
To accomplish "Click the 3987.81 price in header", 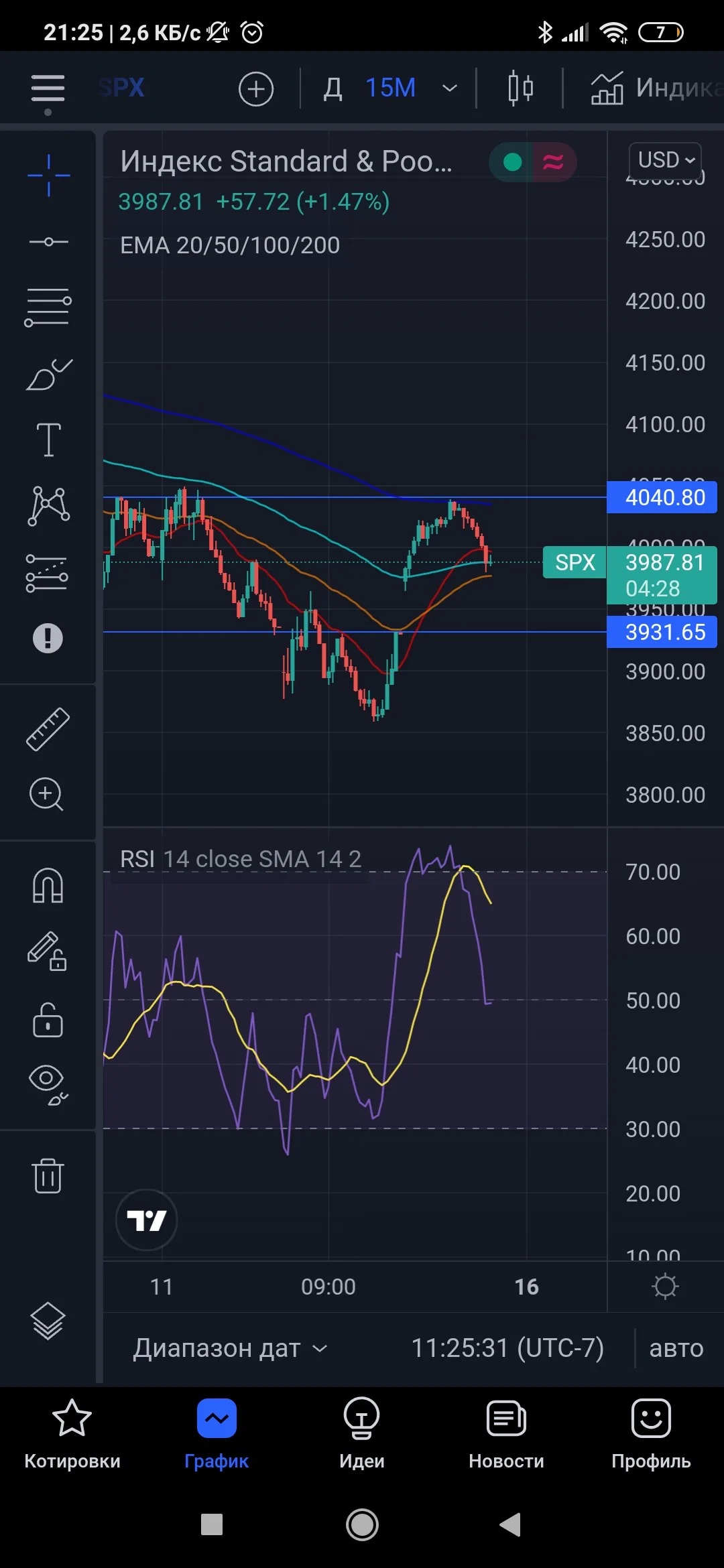I will coord(161,202).
